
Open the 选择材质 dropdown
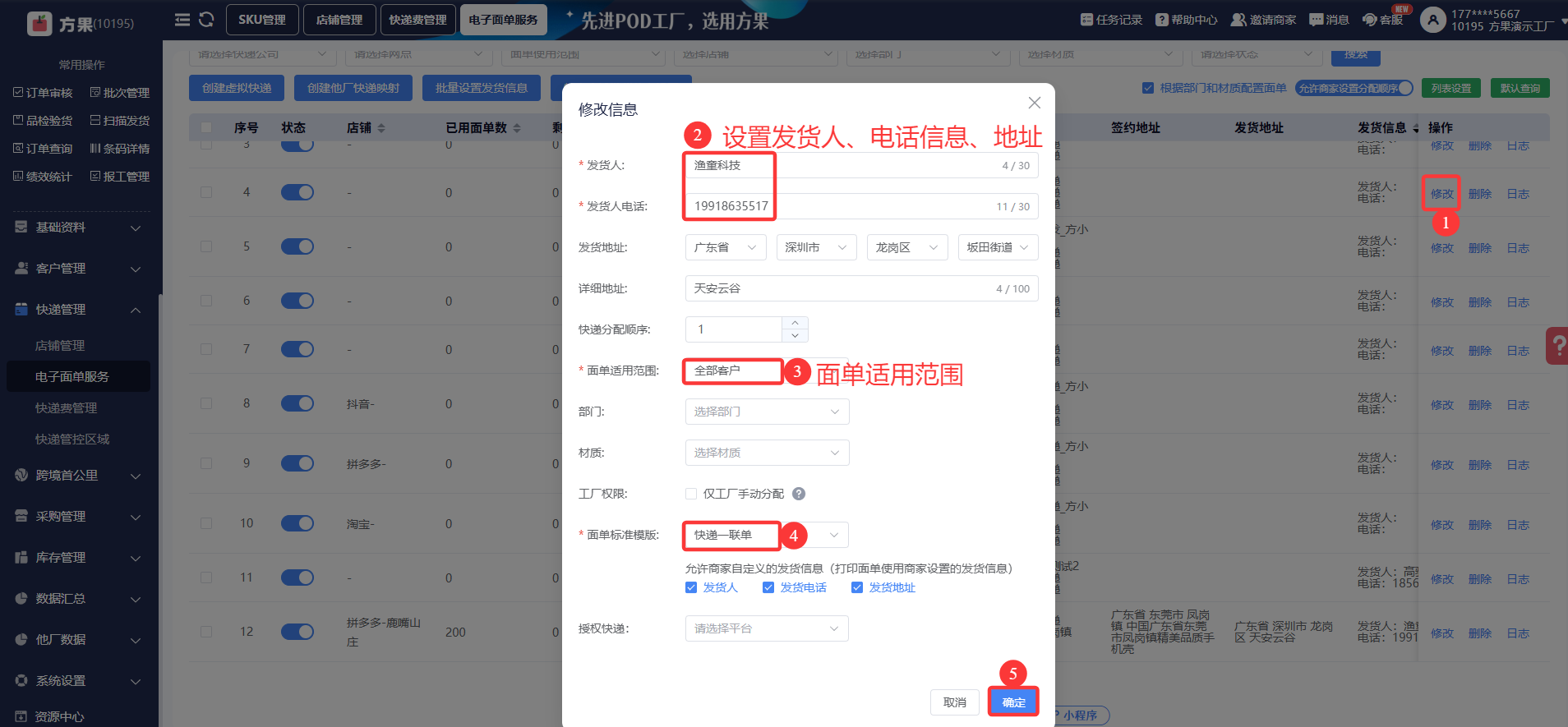coord(767,453)
